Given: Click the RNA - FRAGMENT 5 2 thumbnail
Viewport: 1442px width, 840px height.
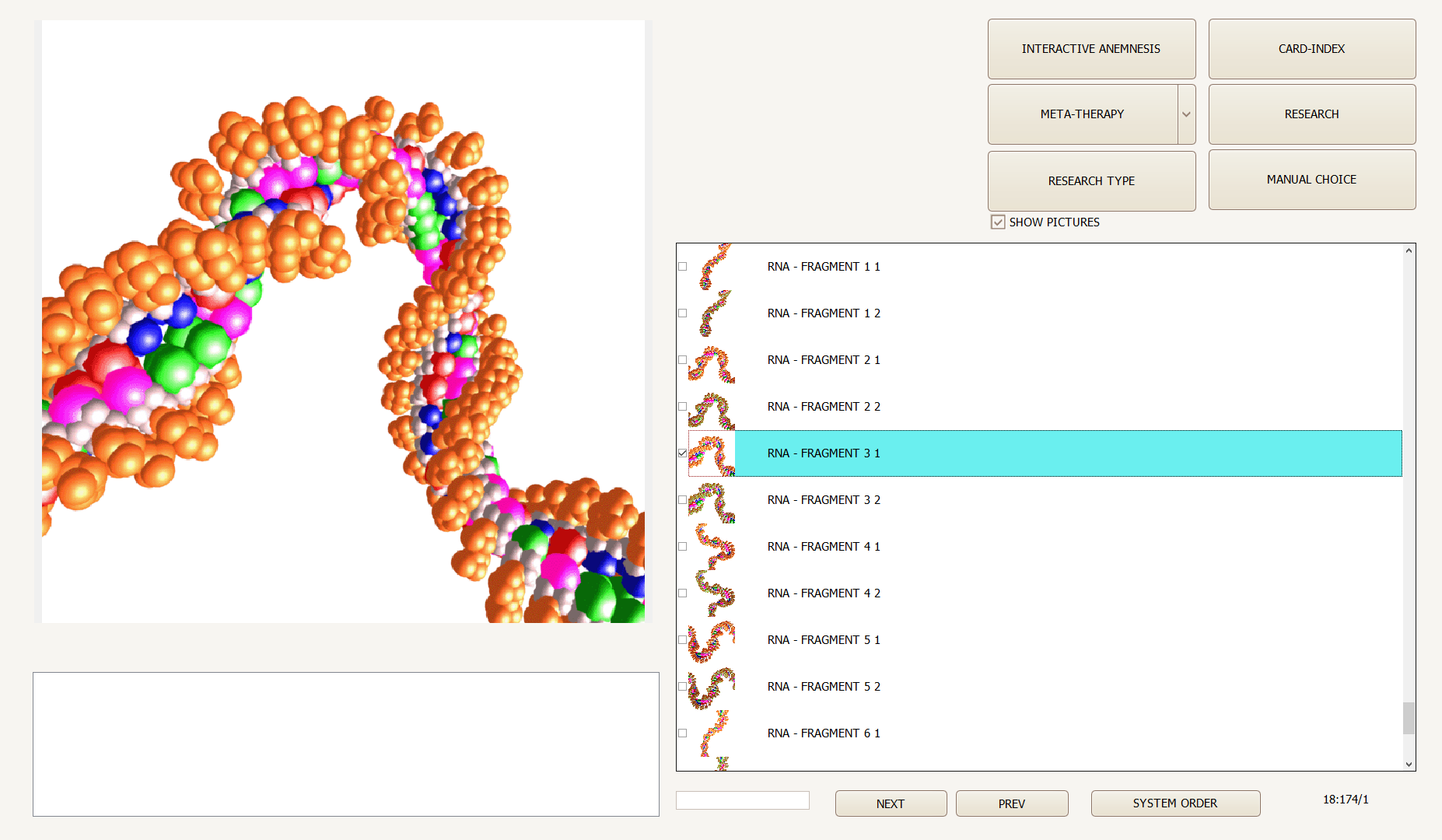Looking at the screenshot, I should point(712,687).
